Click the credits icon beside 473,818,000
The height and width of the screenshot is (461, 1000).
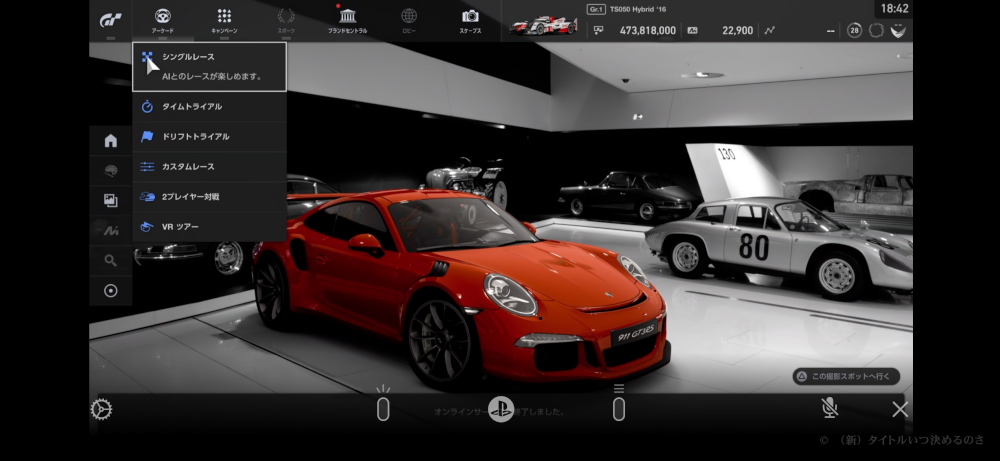point(598,30)
